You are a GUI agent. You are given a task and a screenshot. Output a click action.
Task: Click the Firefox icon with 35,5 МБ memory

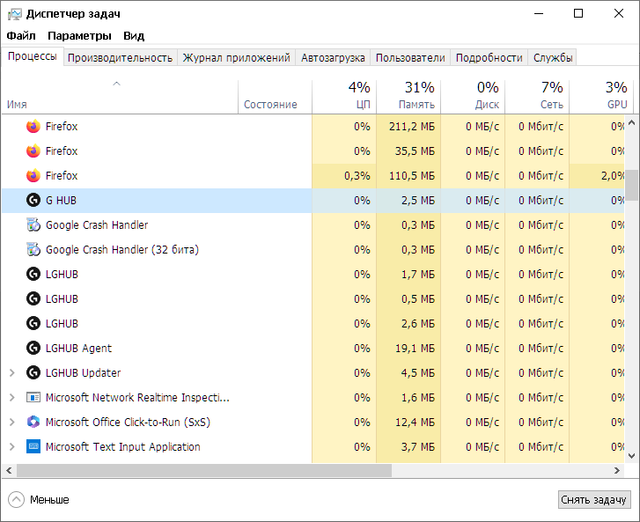point(33,151)
